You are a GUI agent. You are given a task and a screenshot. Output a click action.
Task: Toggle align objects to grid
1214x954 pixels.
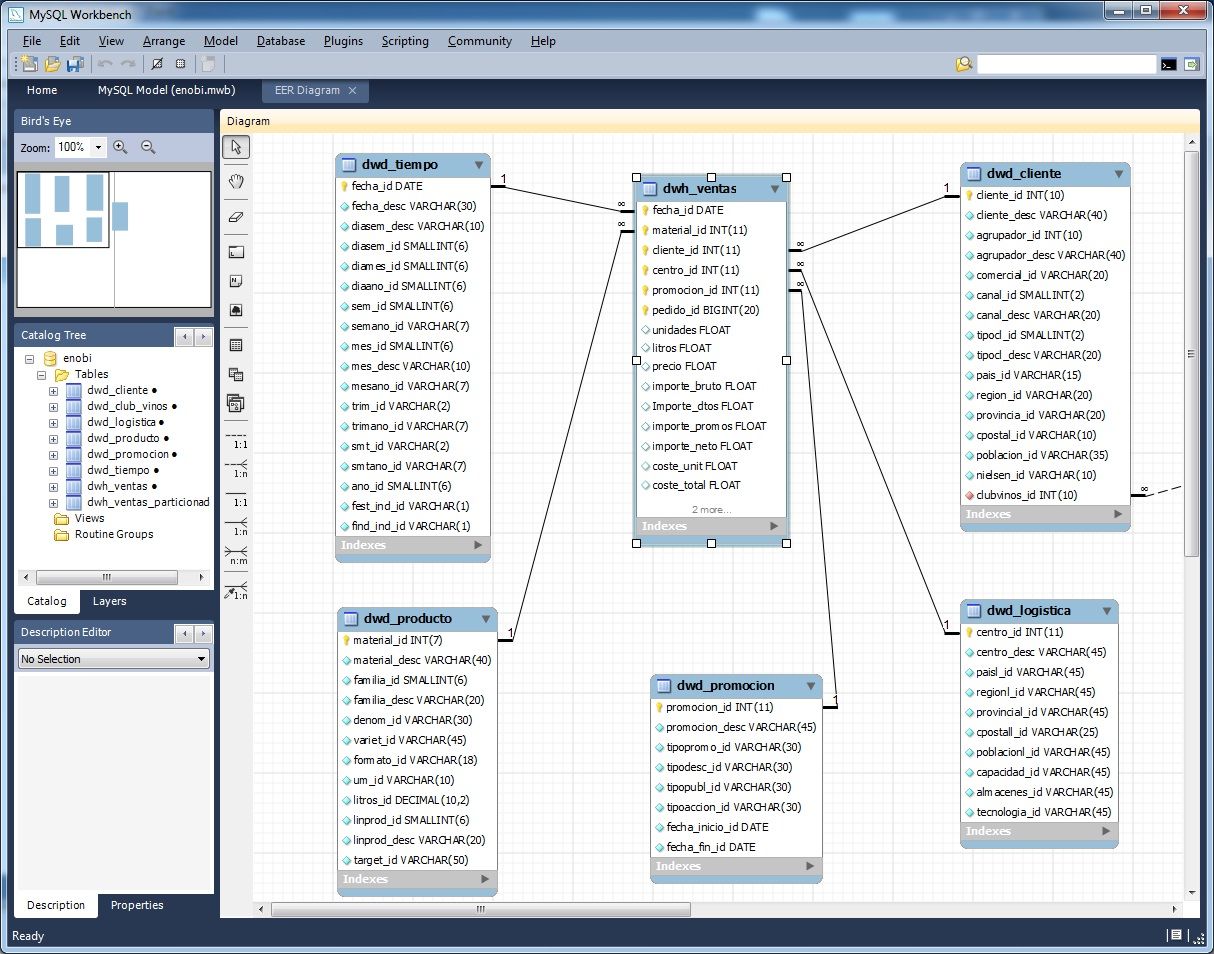[x=181, y=64]
